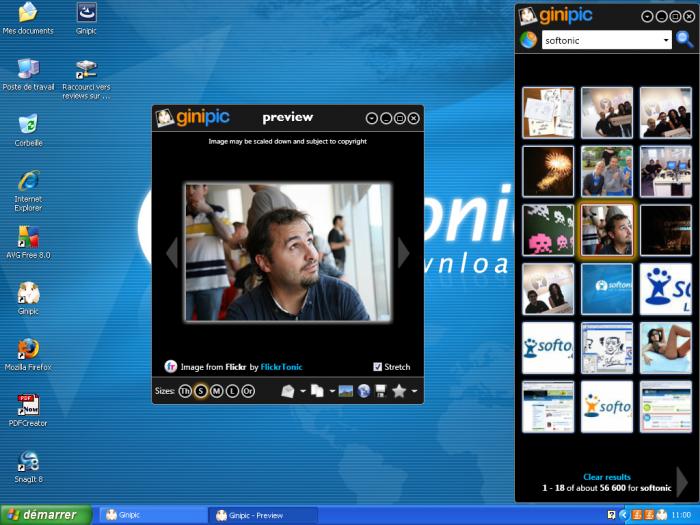Select original size Or
The width and height of the screenshot is (700, 525).
click(248, 392)
